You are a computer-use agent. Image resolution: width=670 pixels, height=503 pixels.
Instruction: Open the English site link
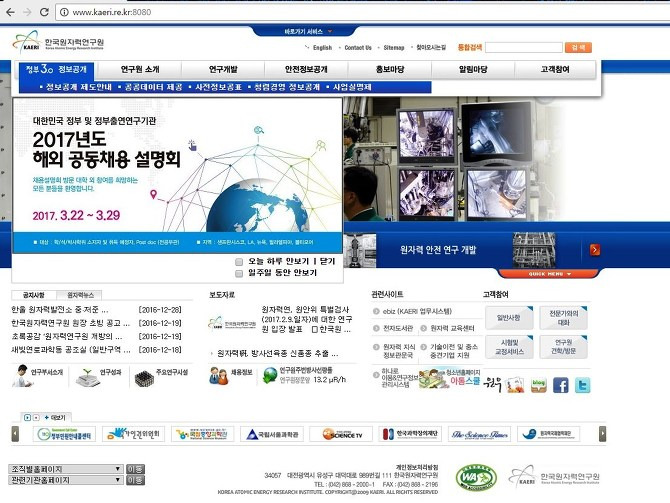click(x=322, y=47)
